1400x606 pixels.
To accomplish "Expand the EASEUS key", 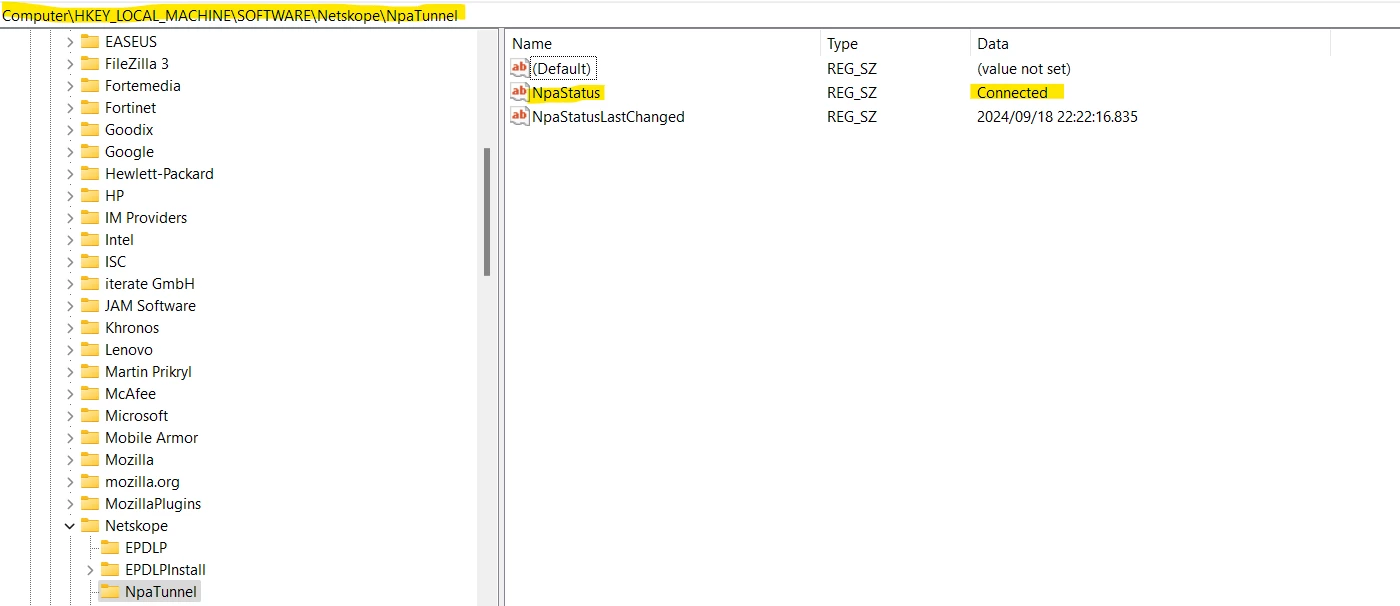I will [70, 42].
